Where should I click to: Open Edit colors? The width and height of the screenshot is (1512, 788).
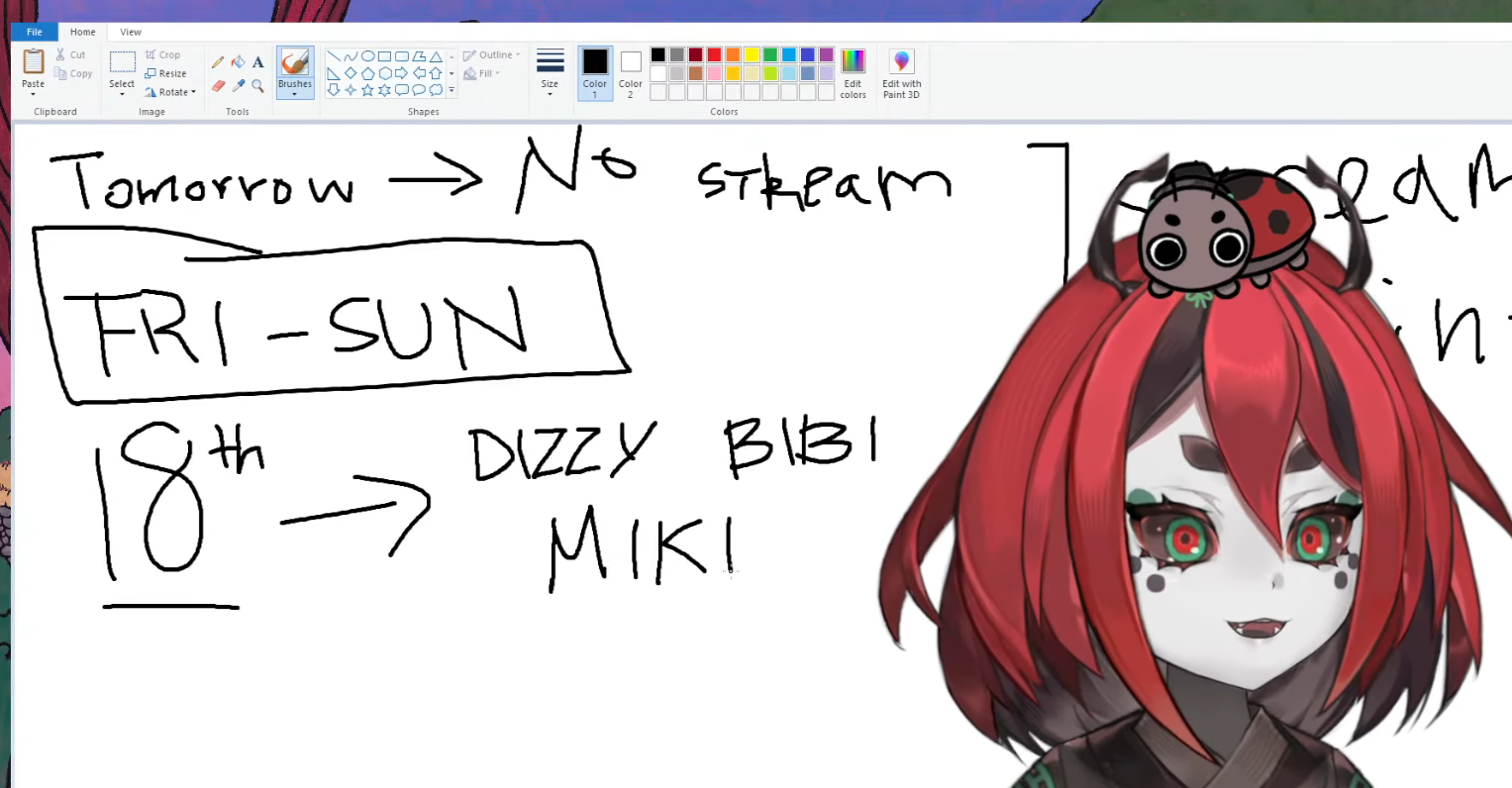tap(854, 73)
